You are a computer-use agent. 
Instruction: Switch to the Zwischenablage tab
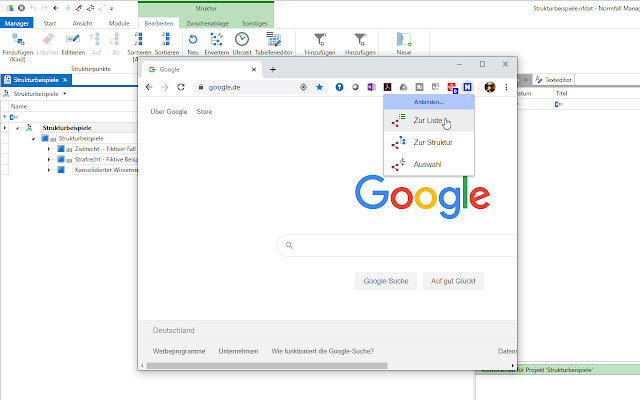click(x=207, y=23)
